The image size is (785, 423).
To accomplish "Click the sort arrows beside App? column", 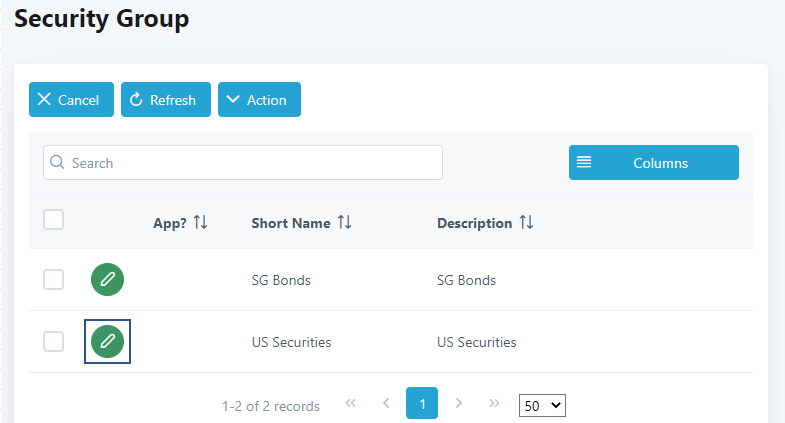I will [200, 223].
